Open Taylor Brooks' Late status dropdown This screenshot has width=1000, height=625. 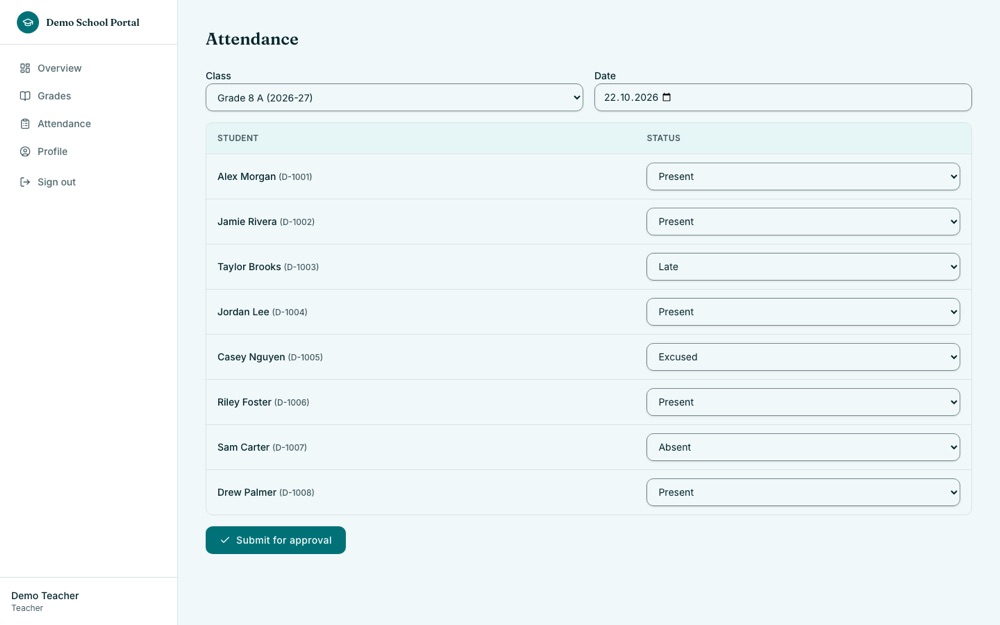[x=803, y=267]
